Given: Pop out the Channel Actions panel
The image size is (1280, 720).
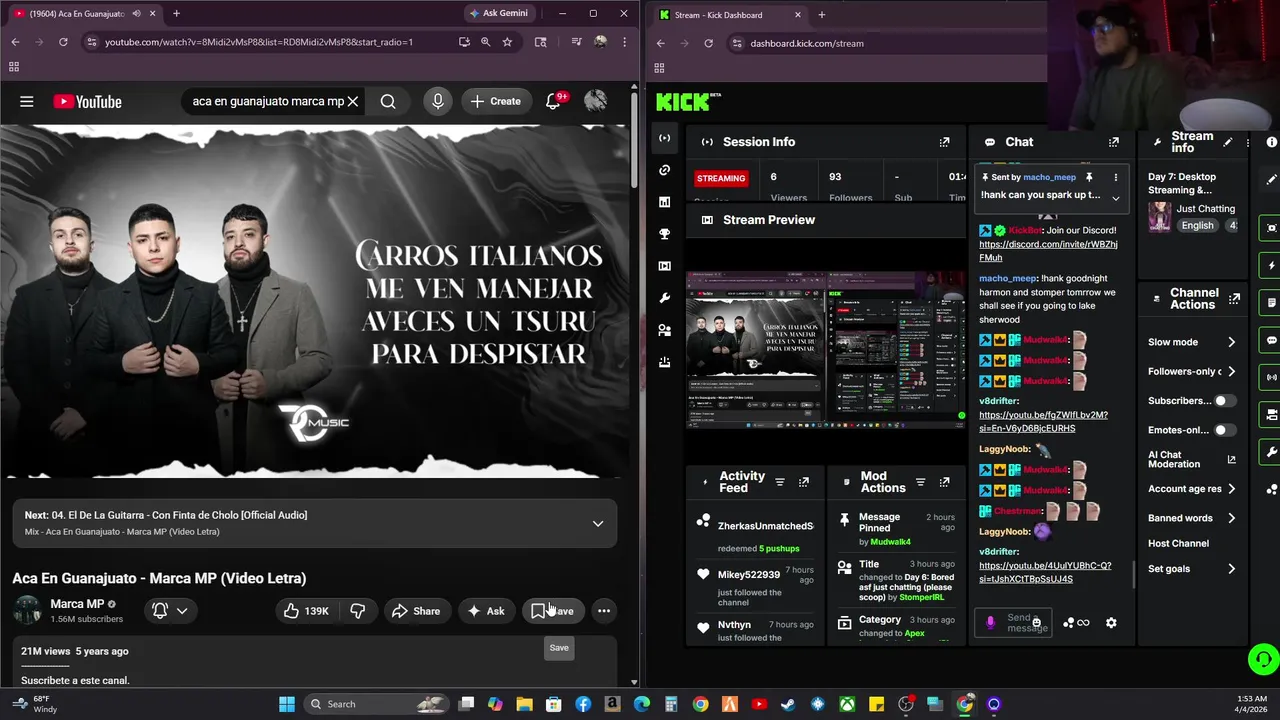Looking at the screenshot, I should [x=1235, y=299].
